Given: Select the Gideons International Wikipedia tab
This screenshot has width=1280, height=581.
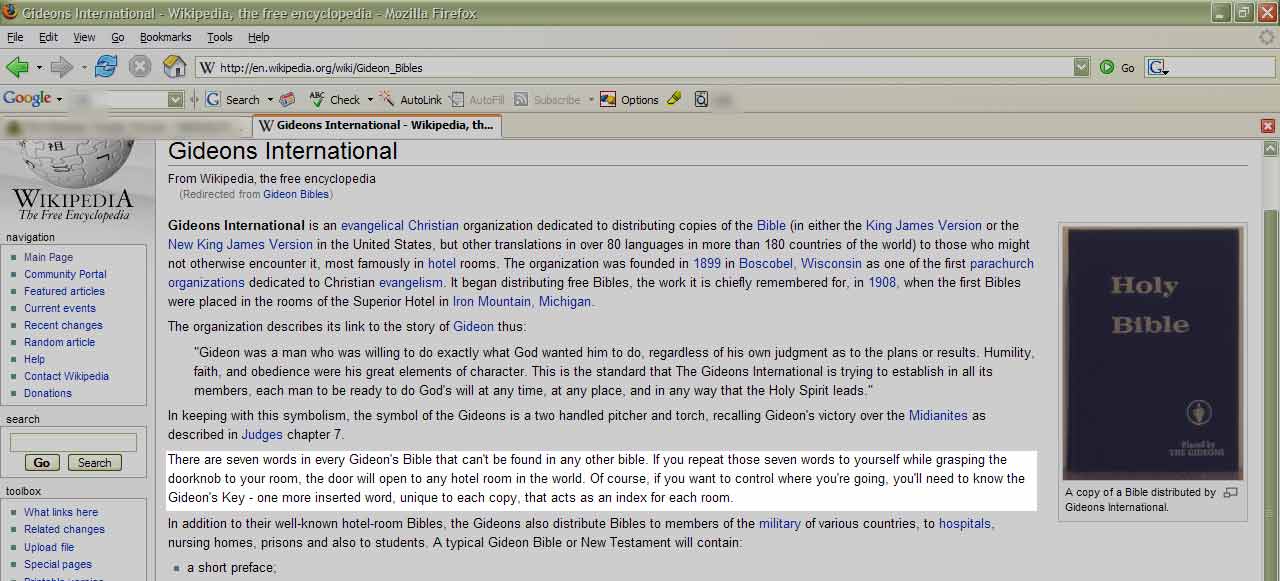Looking at the screenshot, I should [377, 126].
